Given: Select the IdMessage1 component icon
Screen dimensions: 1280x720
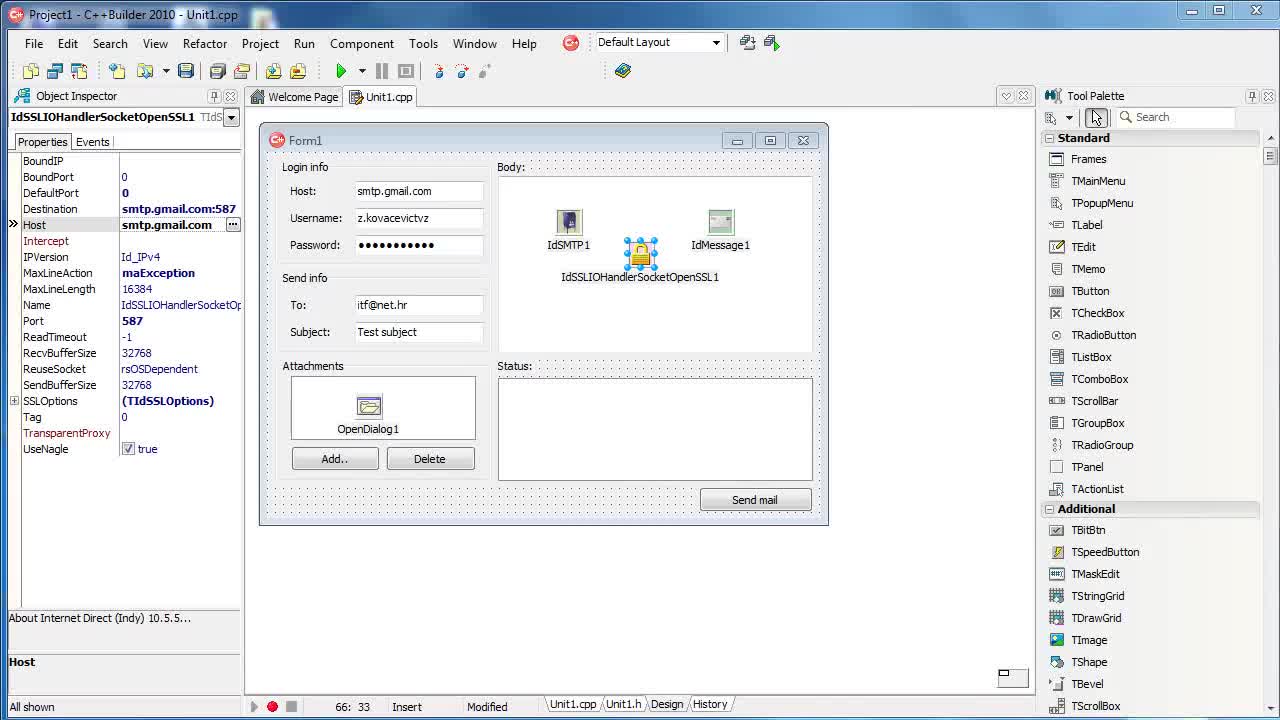Looking at the screenshot, I should (720, 222).
